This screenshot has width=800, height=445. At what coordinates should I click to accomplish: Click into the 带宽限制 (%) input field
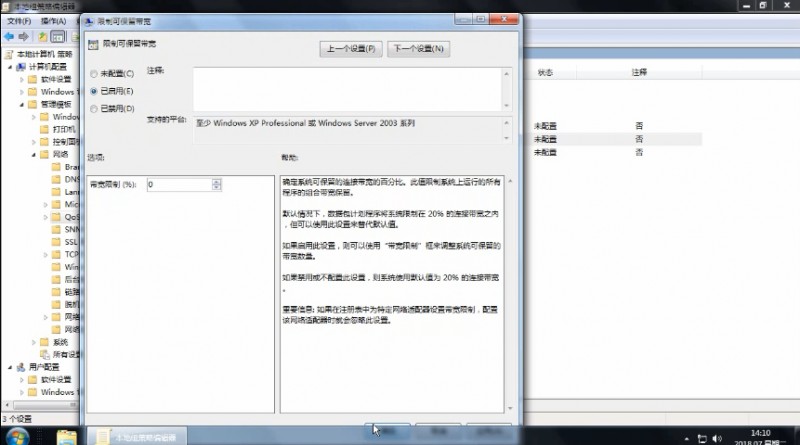click(x=180, y=185)
